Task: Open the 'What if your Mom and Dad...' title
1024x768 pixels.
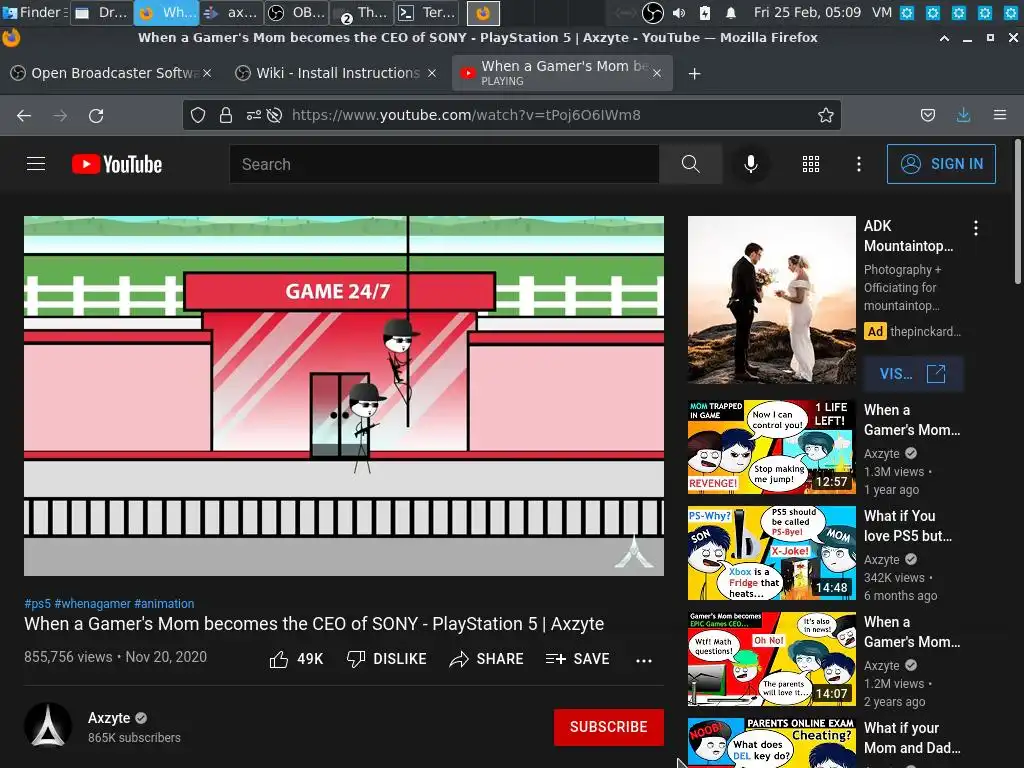Action: (x=912, y=738)
